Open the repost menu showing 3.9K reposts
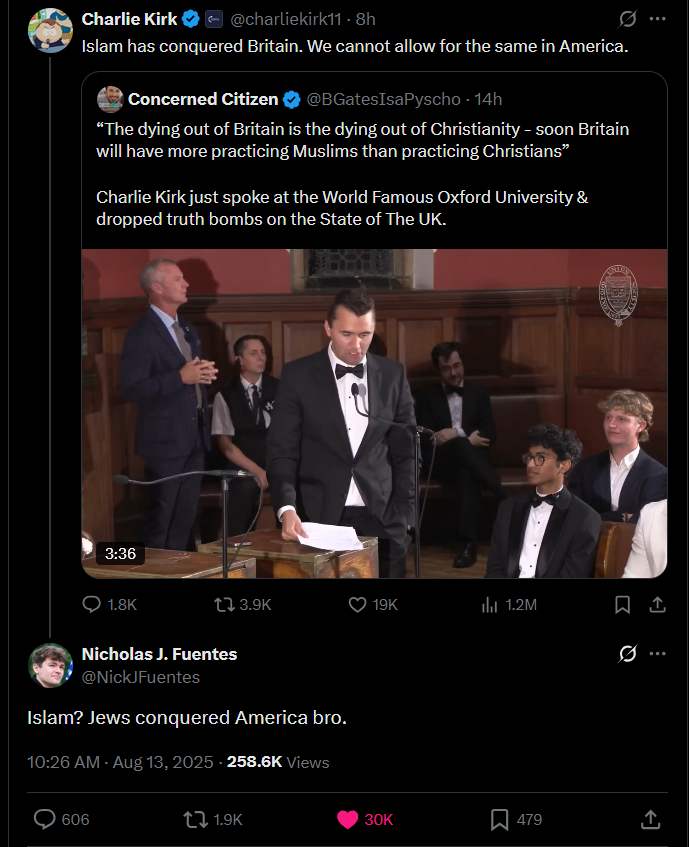 (225, 604)
